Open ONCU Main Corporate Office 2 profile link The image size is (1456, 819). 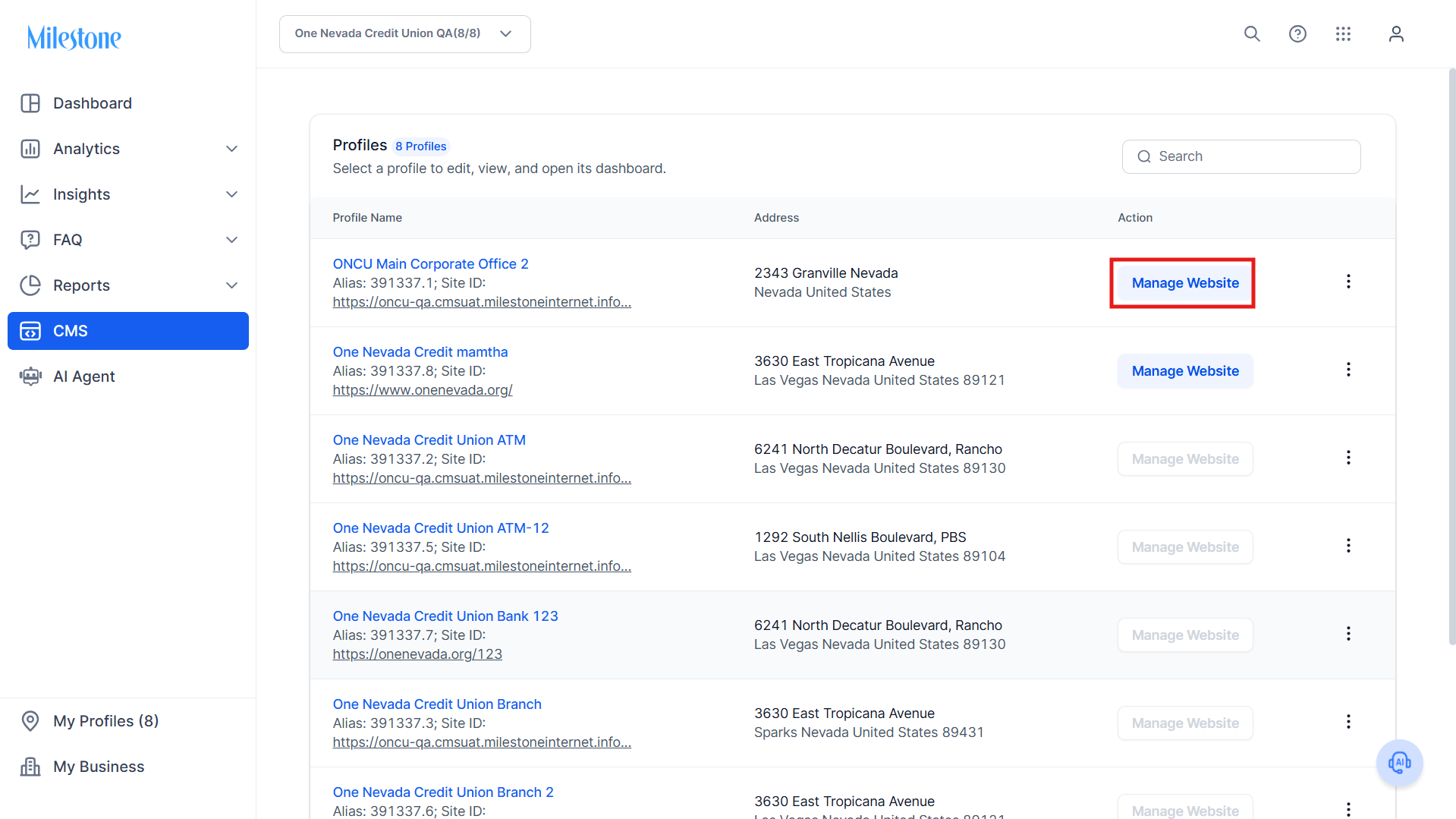(430, 264)
